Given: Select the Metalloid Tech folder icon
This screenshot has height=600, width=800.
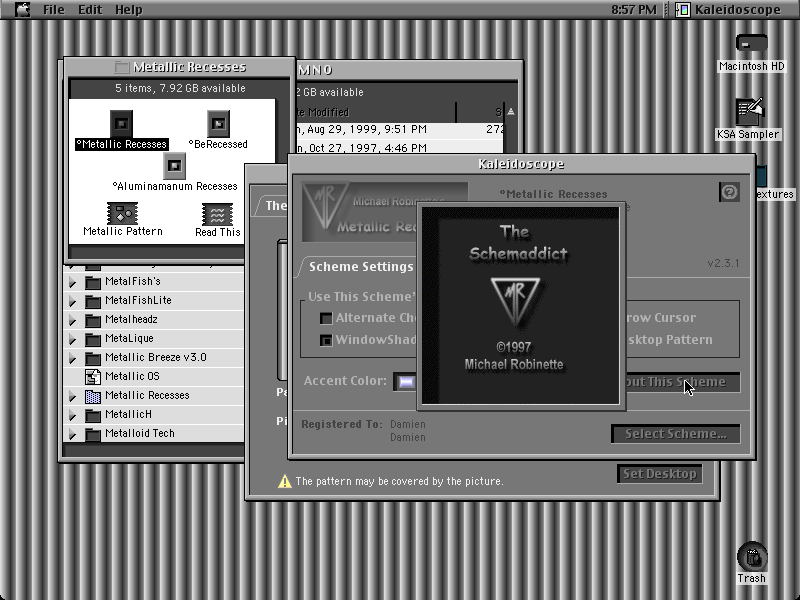Looking at the screenshot, I should (93, 434).
